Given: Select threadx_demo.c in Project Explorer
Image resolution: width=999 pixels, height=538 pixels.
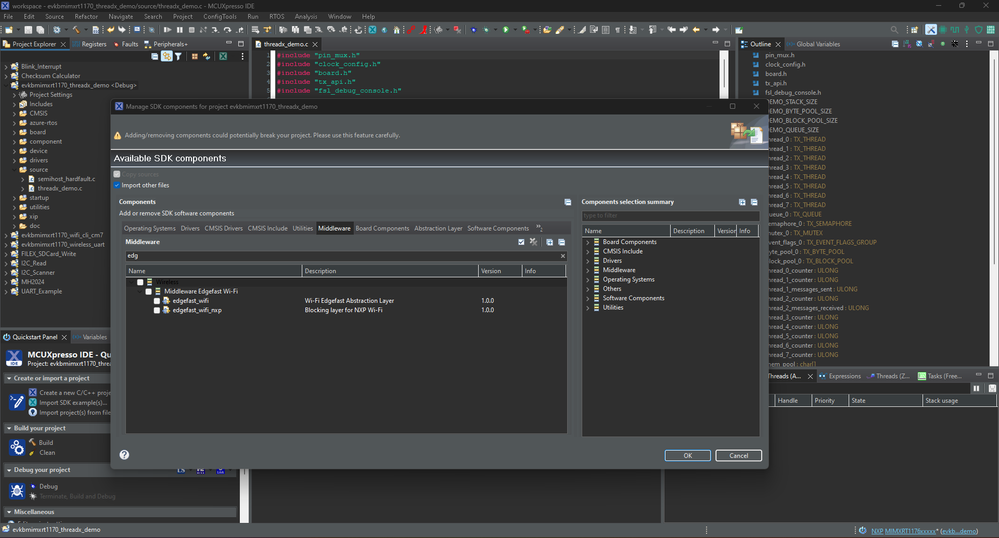Looking at the screenshot, I should tap(59, 189).
